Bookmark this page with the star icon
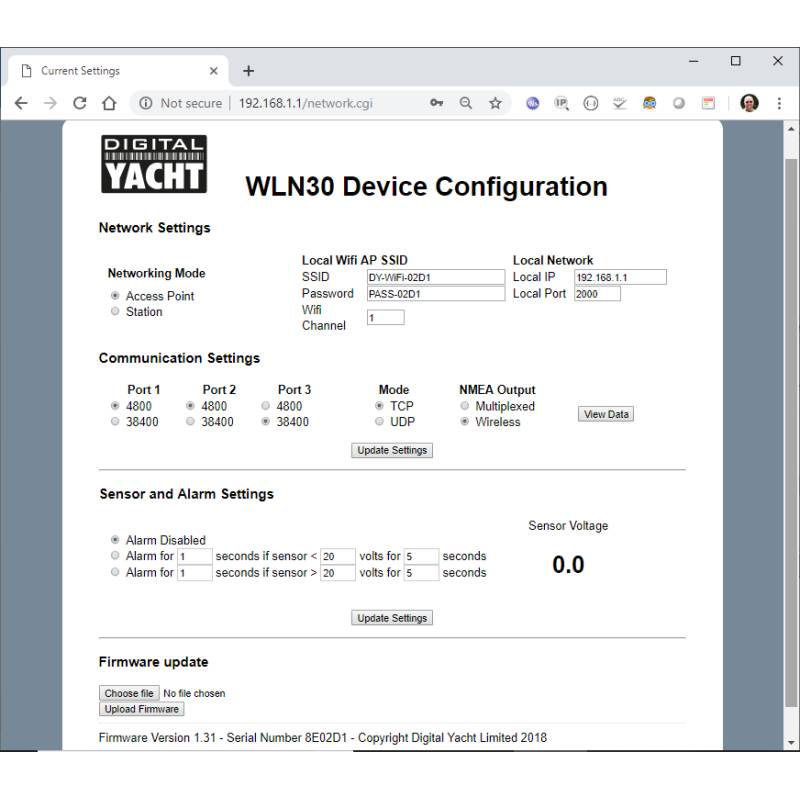Image resolution: width=800 pixels, height=800 pixels. [x=495, y=103]
